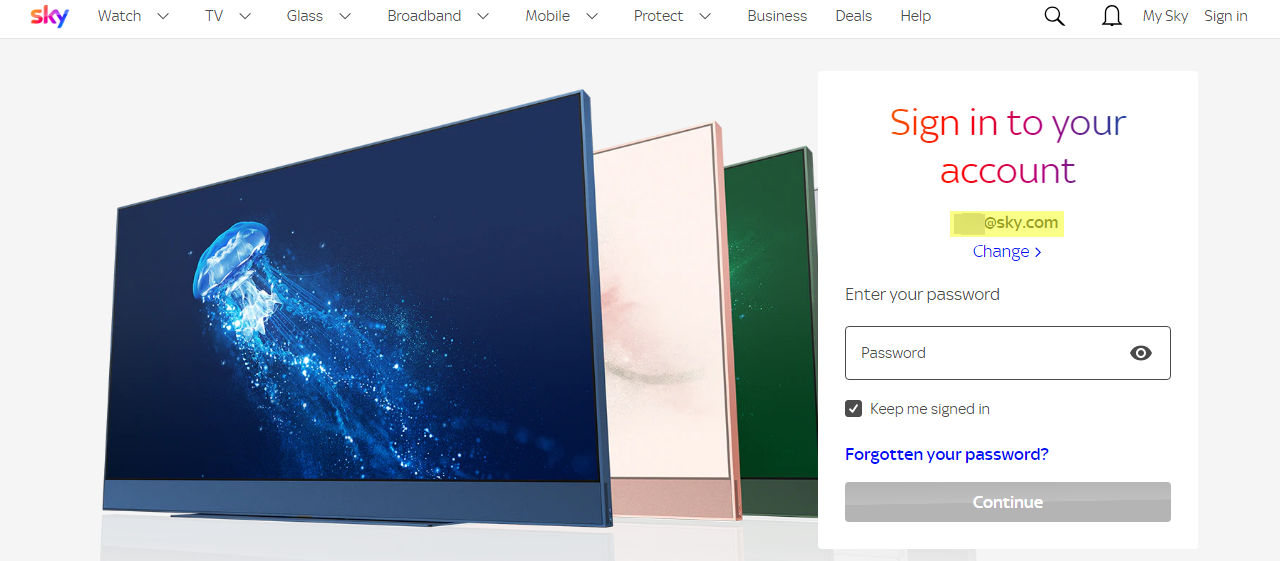This screenshot has height=561, width=1281.
Task: Expand the Mobile menu chevron
Action: click(592, 16)
